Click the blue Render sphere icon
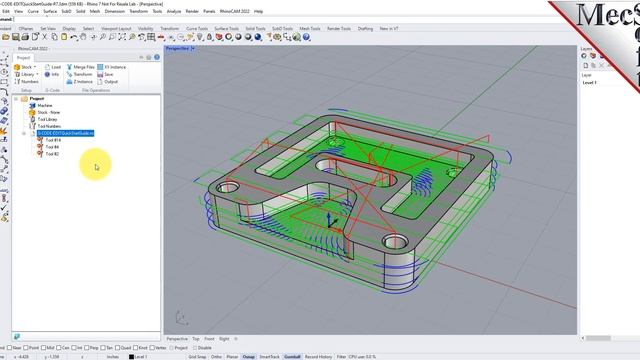The height and width of the screenshot is (360, 640). [x=258, y=37]
